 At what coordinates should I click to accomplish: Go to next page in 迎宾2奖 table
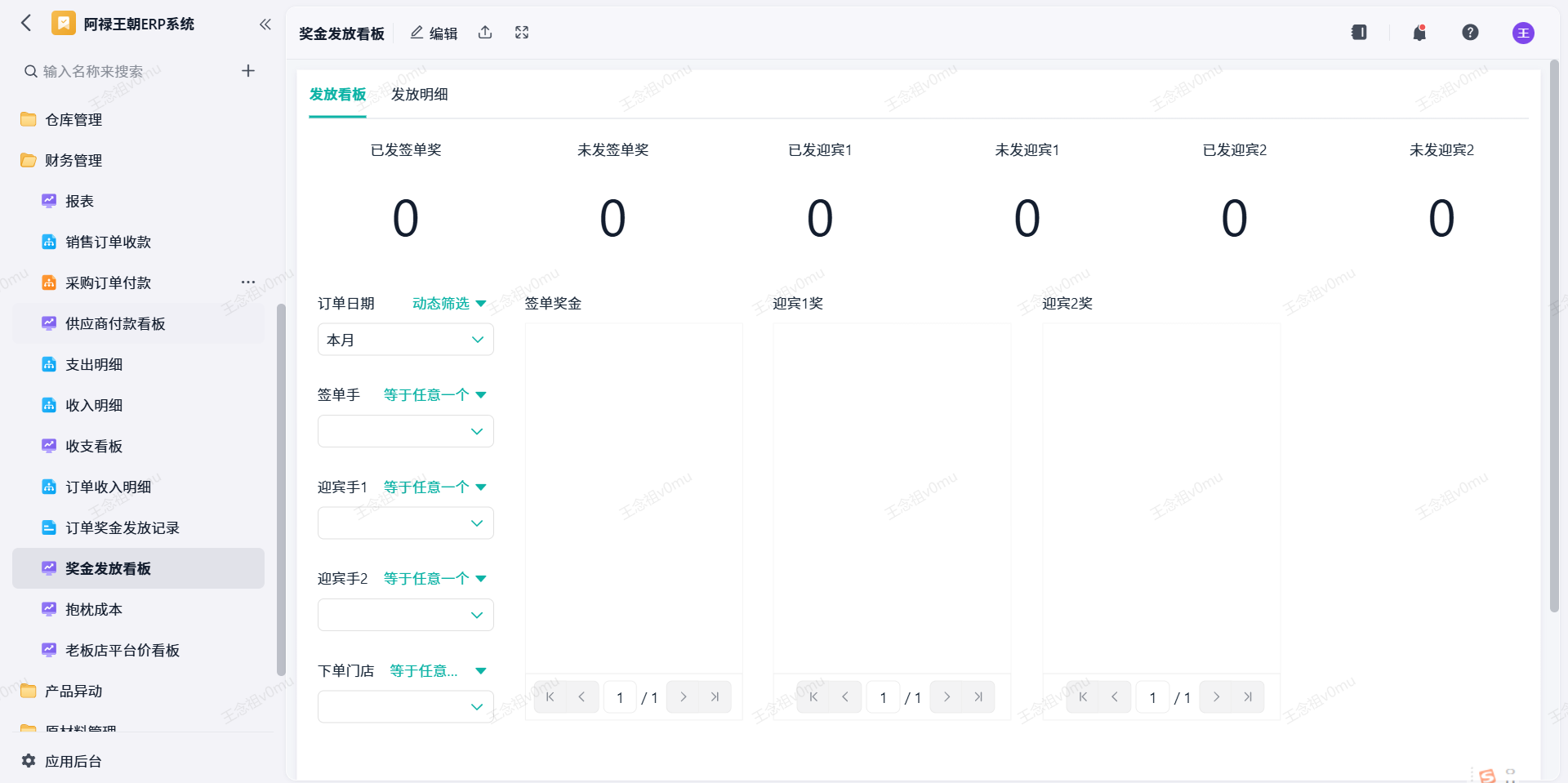1216,697
